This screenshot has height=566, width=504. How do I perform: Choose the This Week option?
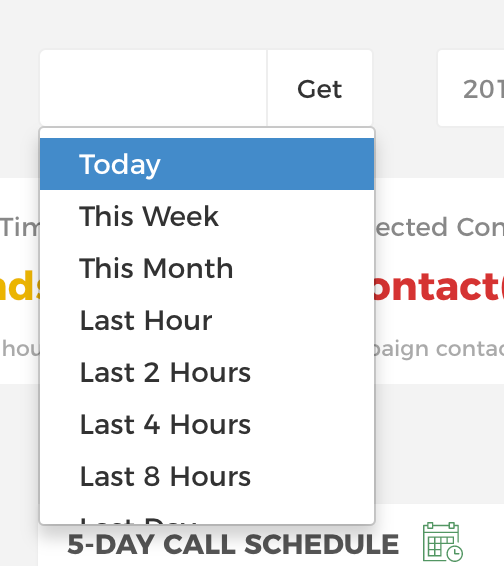[x=207, y=216]
